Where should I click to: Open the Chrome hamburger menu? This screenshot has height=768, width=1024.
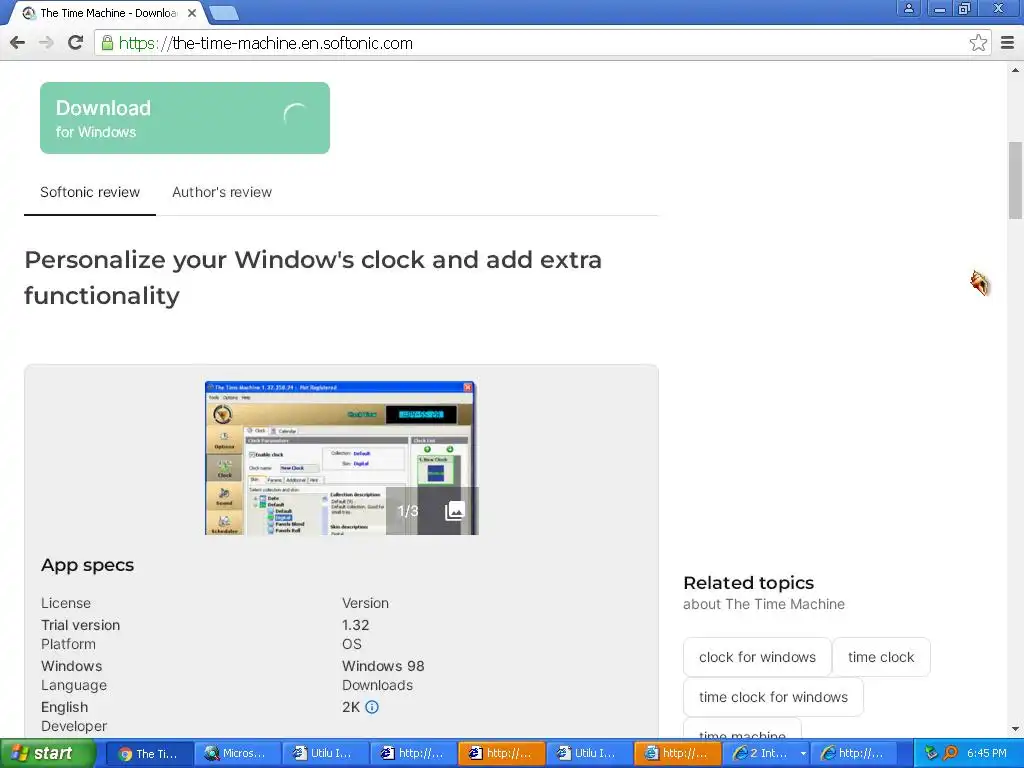pos(1008,43)
